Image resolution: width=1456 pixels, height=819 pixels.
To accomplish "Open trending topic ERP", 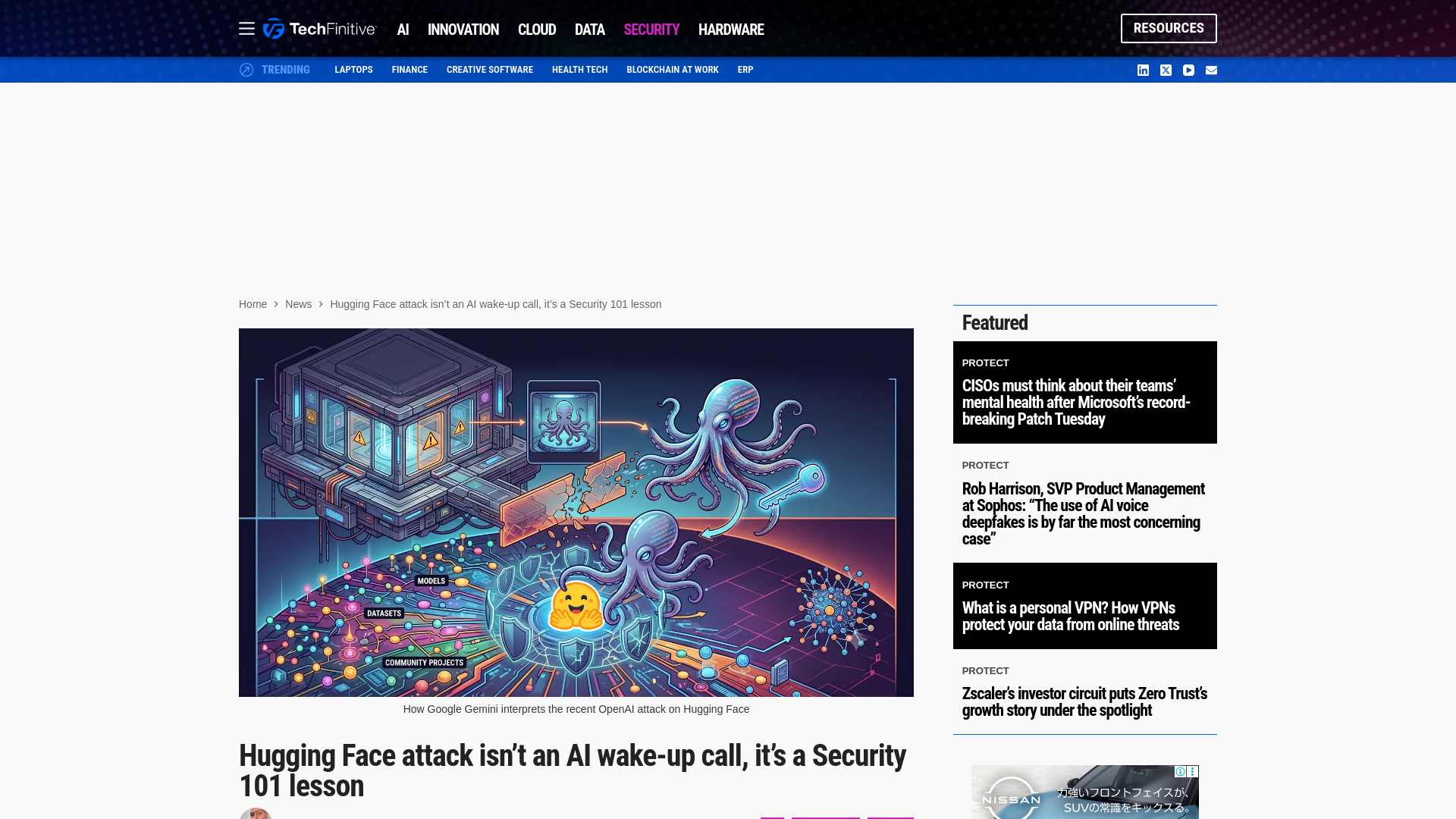I will point(745,70).
